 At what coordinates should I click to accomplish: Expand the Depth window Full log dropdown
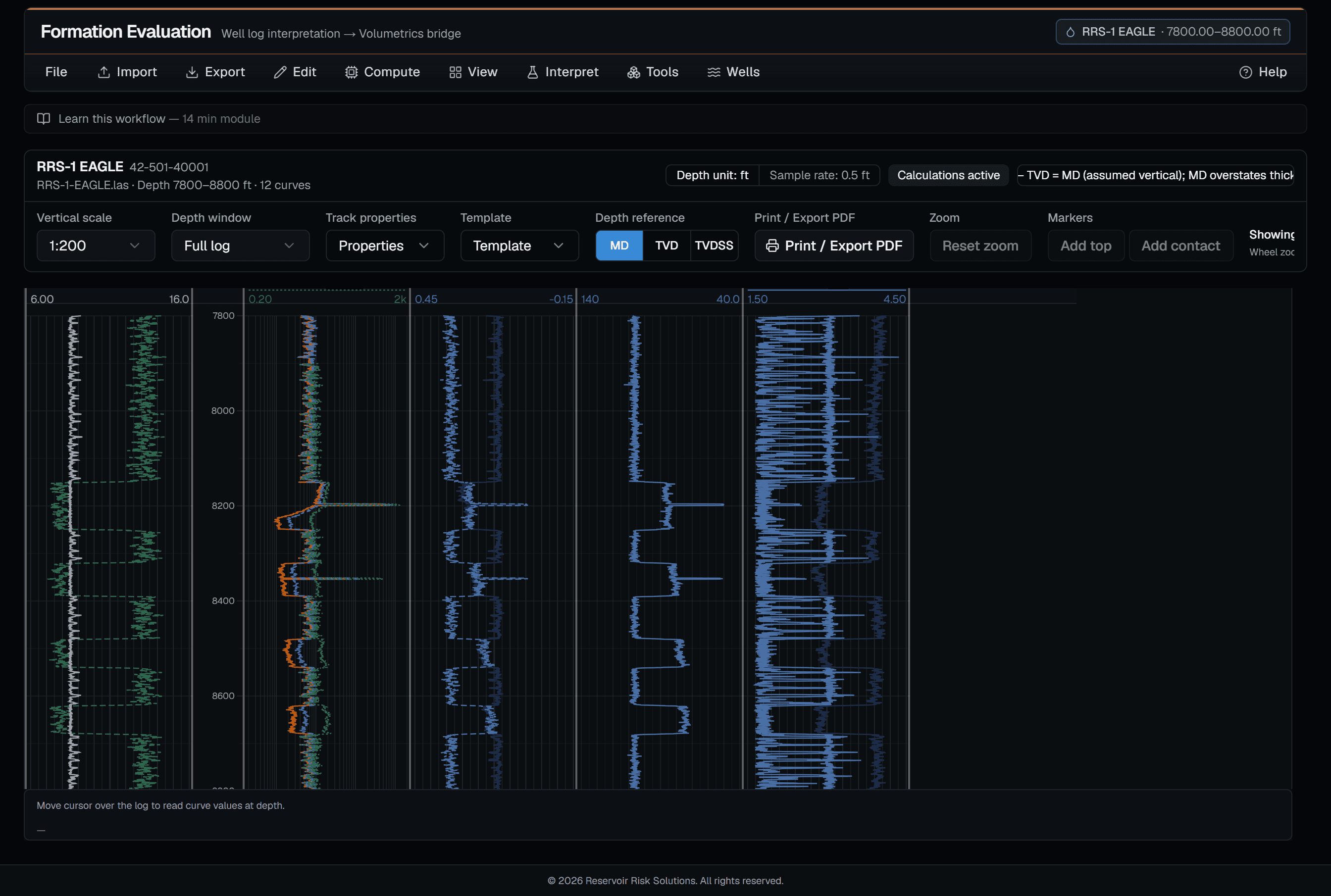point(241,246)
